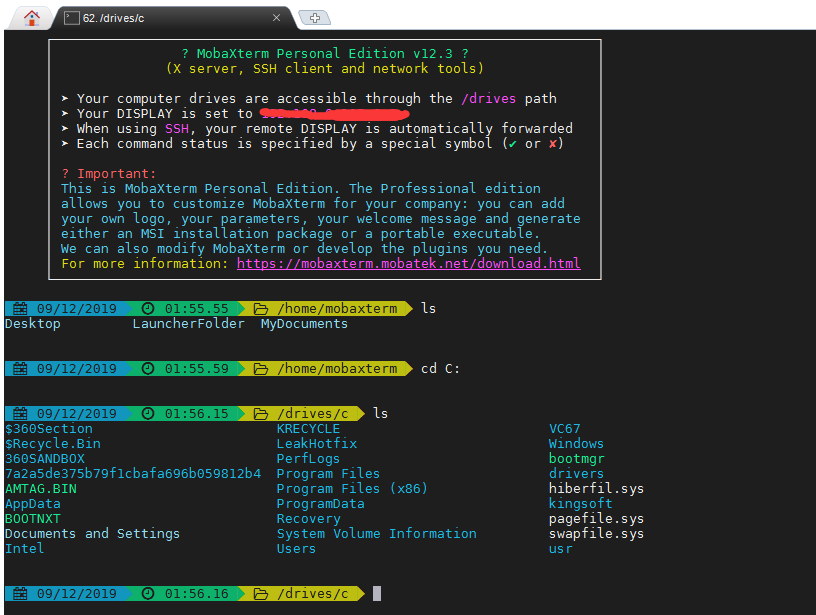Click 'Documents and Settings' entry

coord(93,534)
